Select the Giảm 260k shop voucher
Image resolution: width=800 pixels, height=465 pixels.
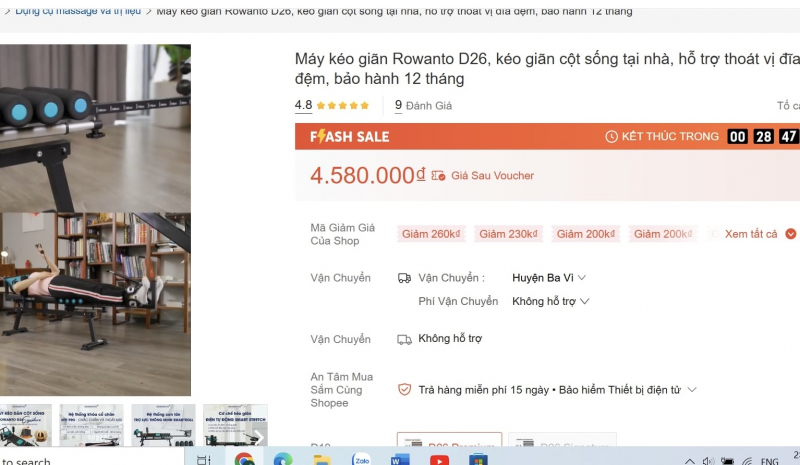(x=431, y=234)
